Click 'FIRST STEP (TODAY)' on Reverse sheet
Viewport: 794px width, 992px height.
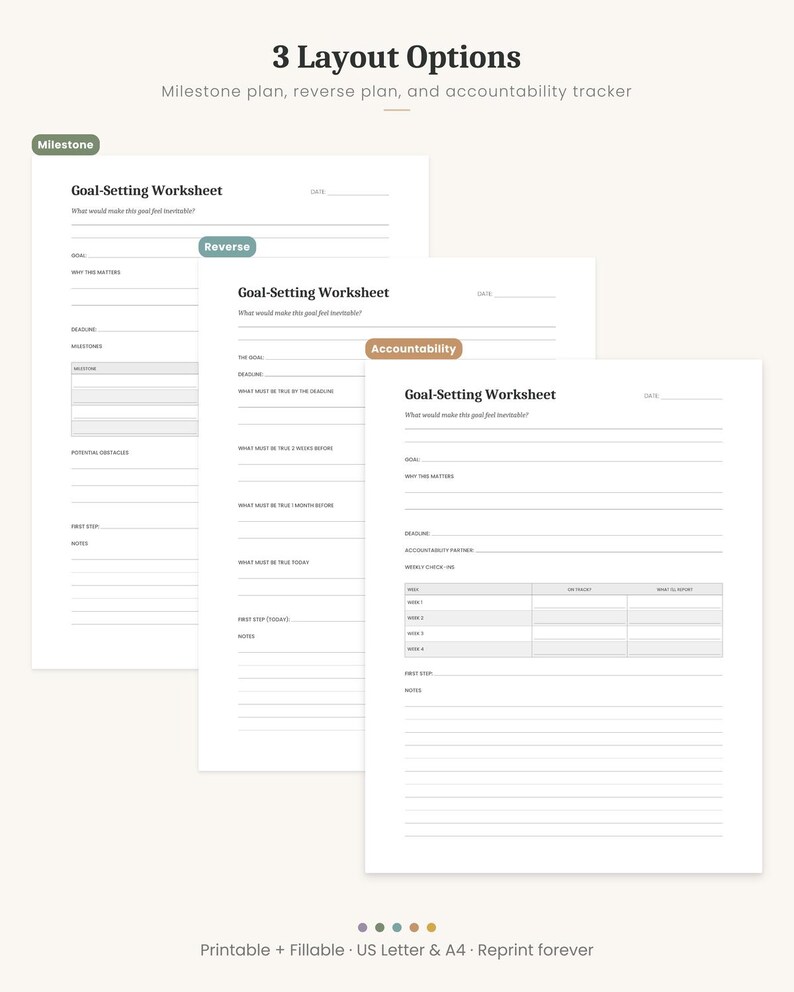[x=264, y=619]
